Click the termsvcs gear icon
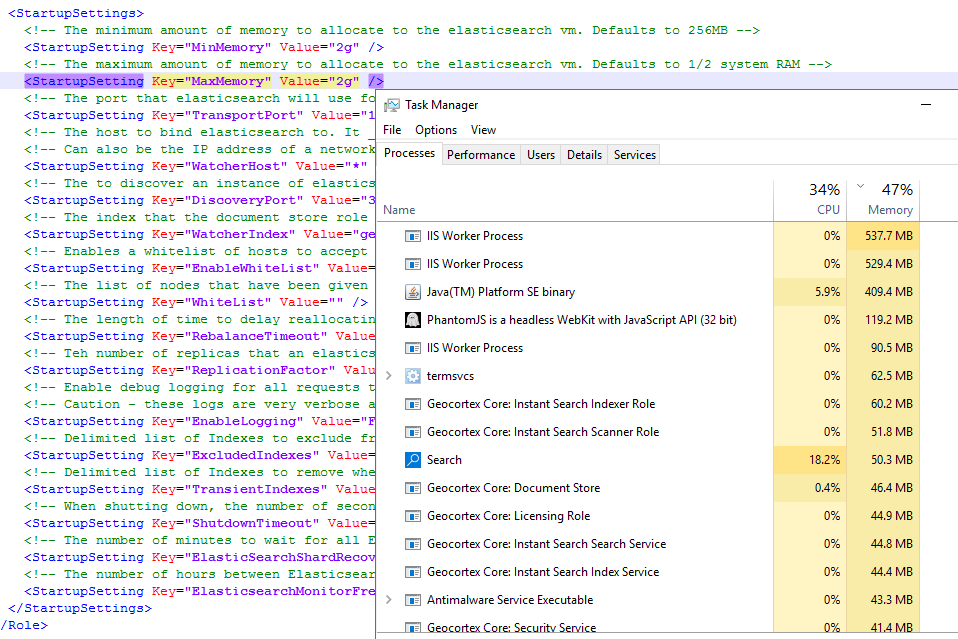Image resolution: width=958 pixels, height=639 pixels. click(x=413, y=376)
